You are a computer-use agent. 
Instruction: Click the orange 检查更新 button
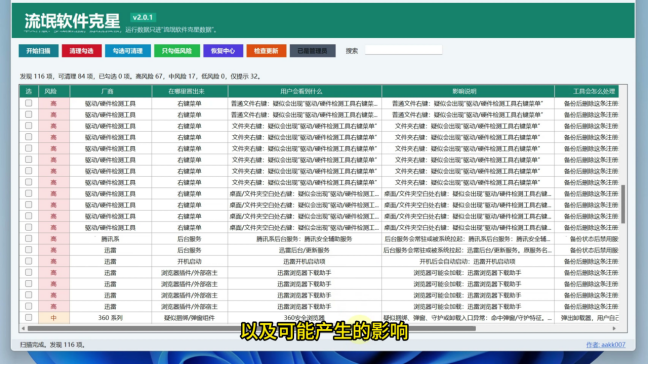[x=266, y=51]
